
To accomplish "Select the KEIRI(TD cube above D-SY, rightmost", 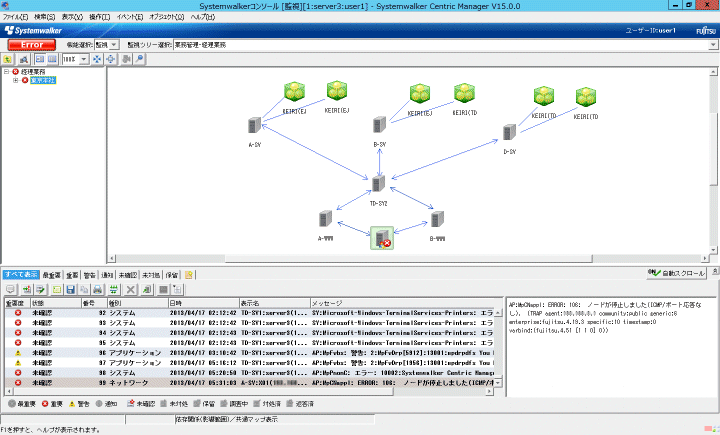I will click(586, 97).
